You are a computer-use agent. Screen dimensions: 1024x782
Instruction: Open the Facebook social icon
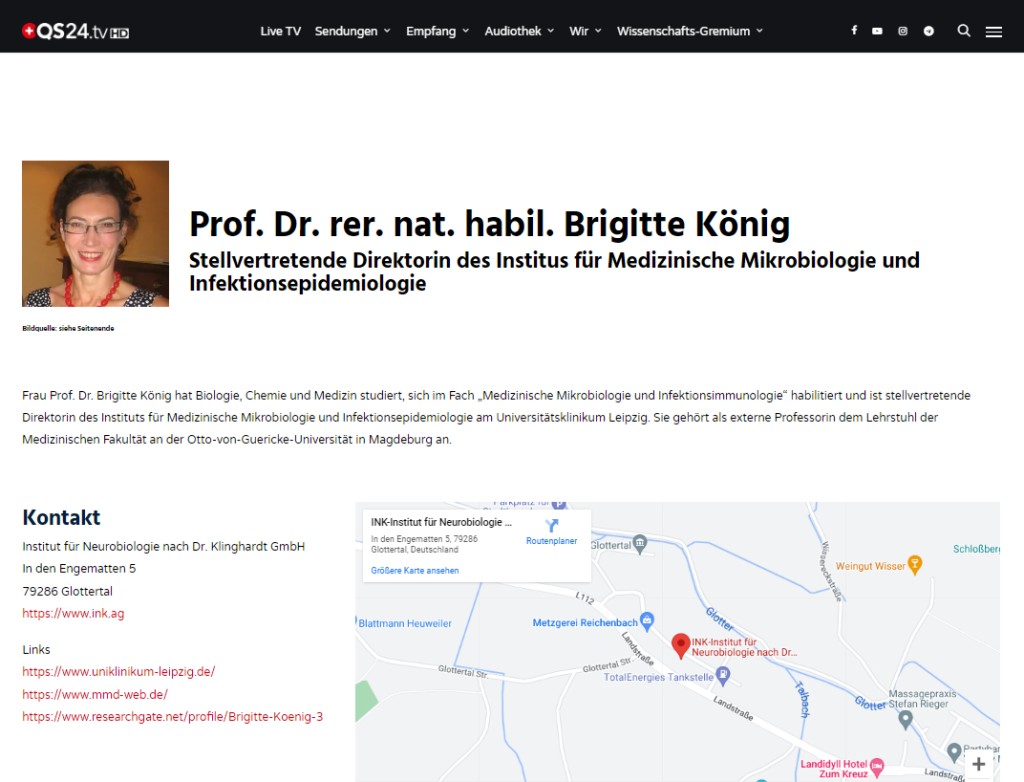[854, 31]
